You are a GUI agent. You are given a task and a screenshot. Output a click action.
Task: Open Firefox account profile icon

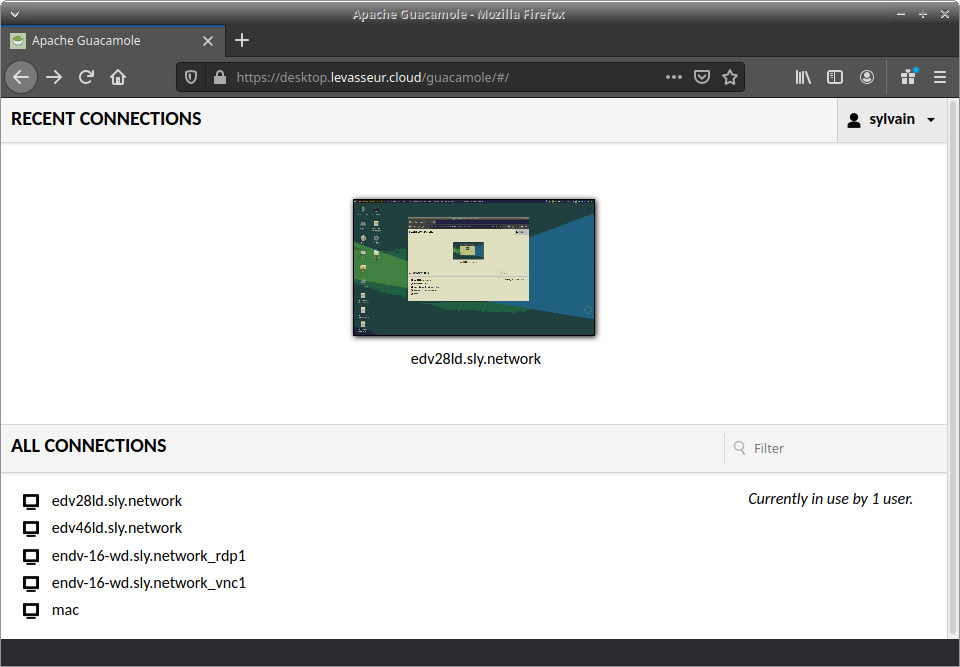867,77
